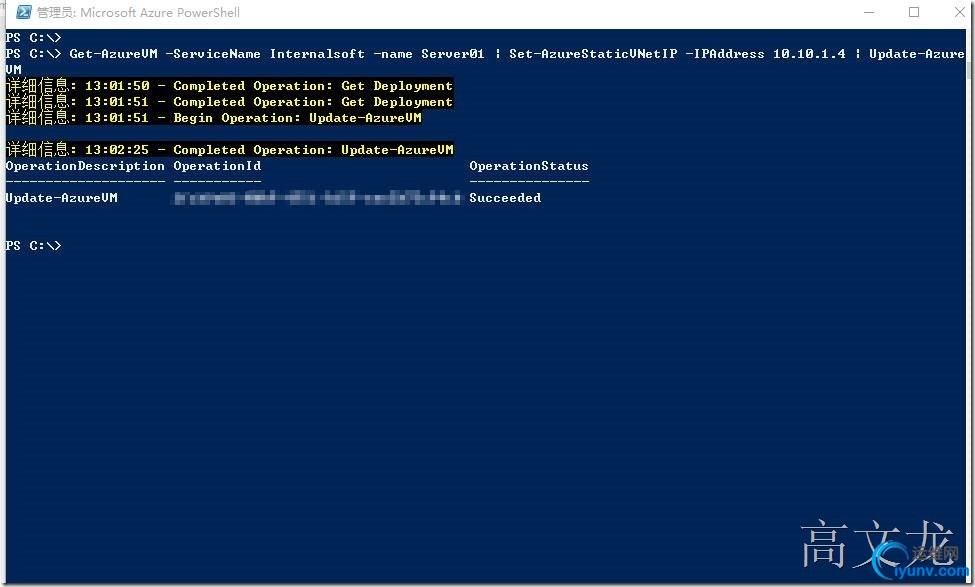Click the 'Get-AzureVM' cmdlet in command line
The width and height of the screenshot is (975, 587).
pos(113,54)
